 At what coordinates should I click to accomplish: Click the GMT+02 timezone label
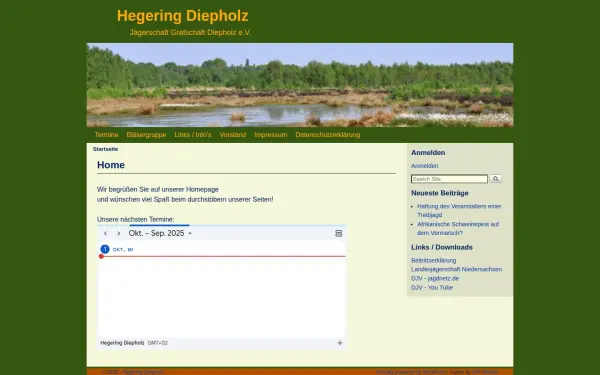[158, 343]
